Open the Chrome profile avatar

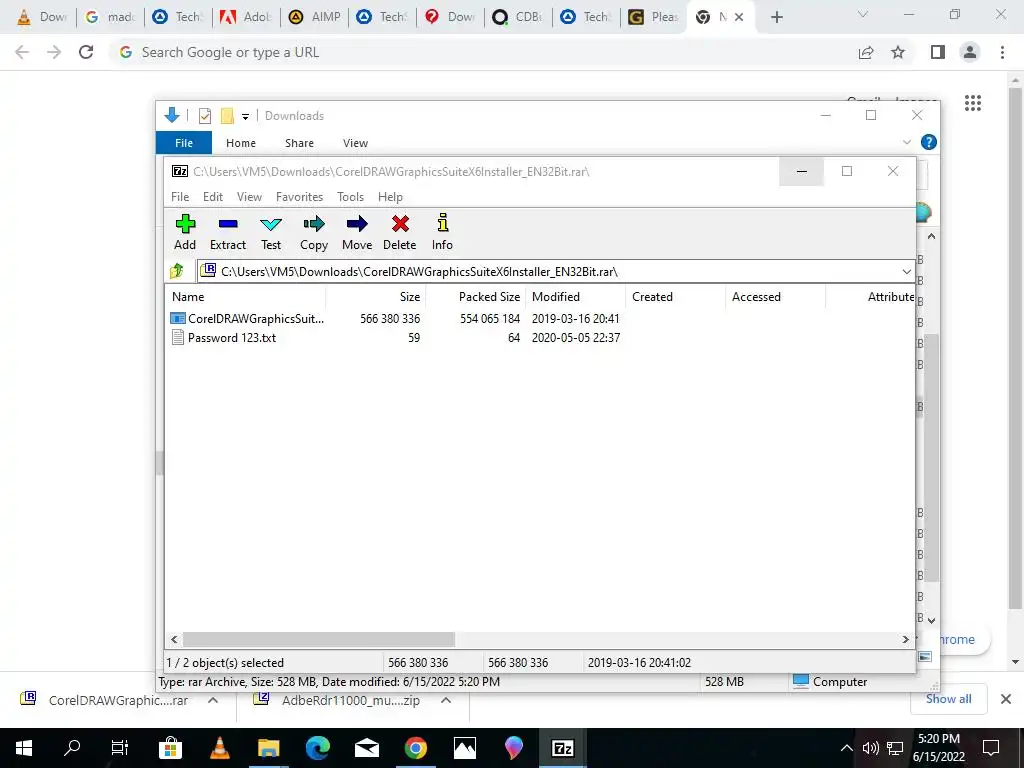coord(970,52)
